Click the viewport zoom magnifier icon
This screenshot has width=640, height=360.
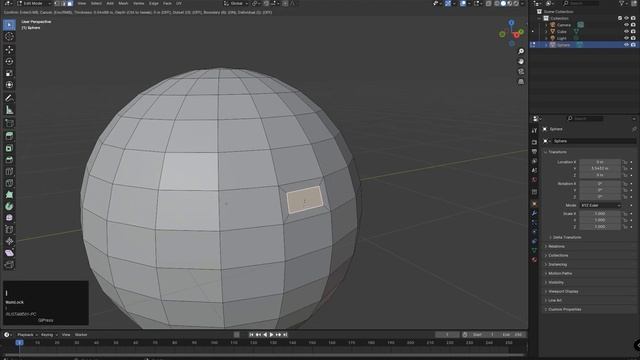[x=521, y=51]
